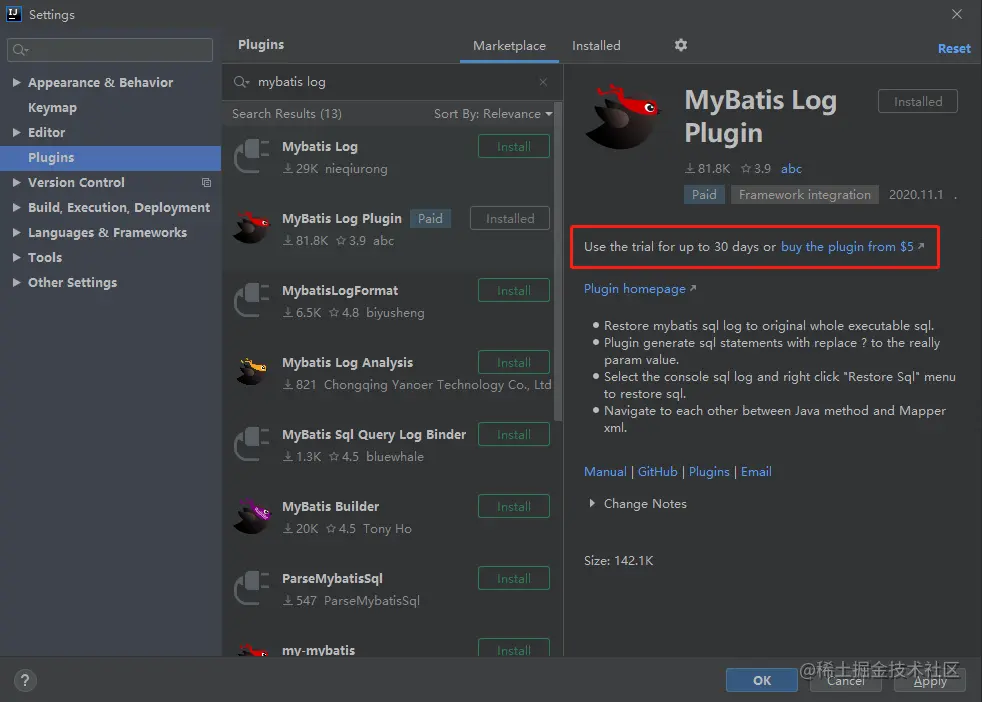Open the help question mark button
This screenshot has height=702, width=982.
pyautogui.click(x=25, y=680)
